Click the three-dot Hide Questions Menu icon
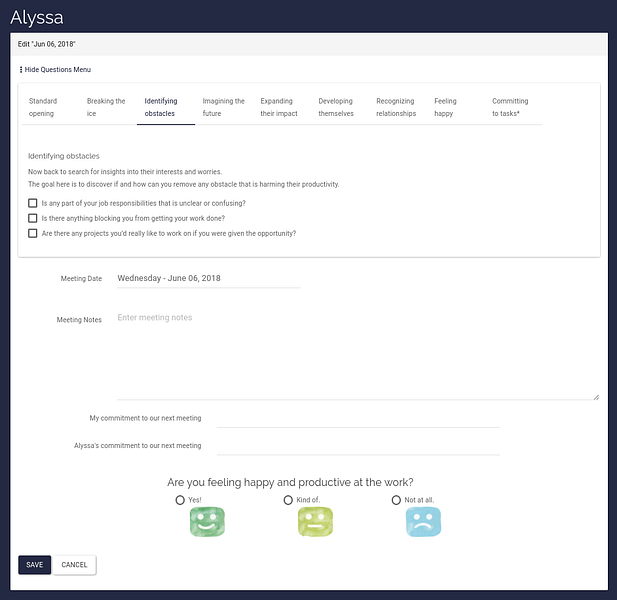Image resolution: width=617 pixels, height=600 pixels. coord(21,70)
